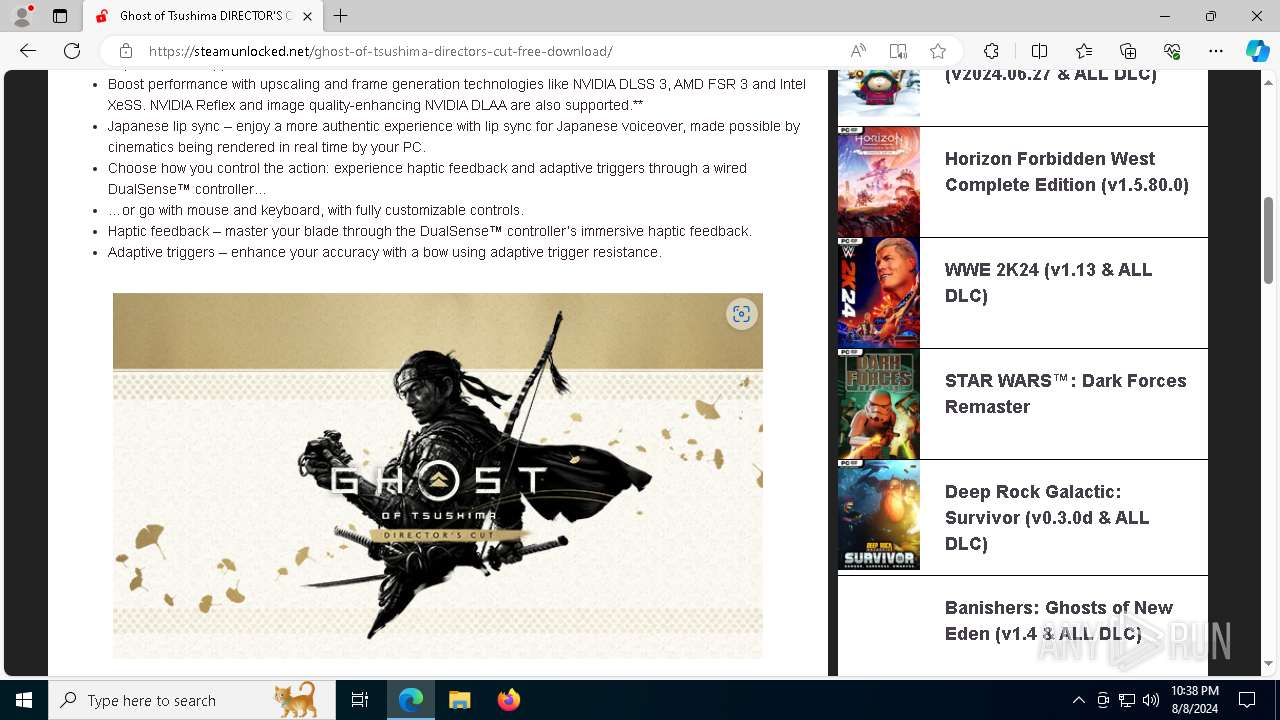The height and width of the screenshot is (720, 1280).
Task: Switch to Microsoft Edge on the taskbar
Action: click(x=411, y=700)
